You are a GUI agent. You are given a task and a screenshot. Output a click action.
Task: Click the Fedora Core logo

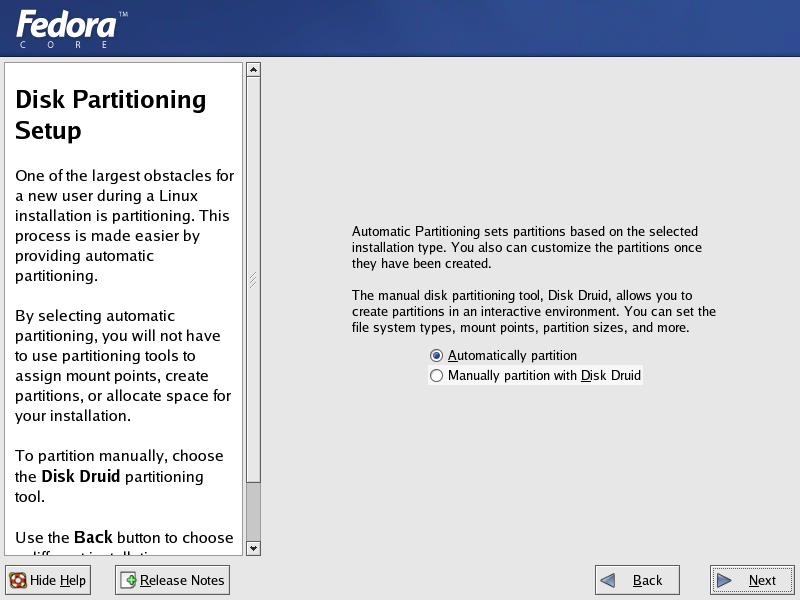[x=71, y=30]
